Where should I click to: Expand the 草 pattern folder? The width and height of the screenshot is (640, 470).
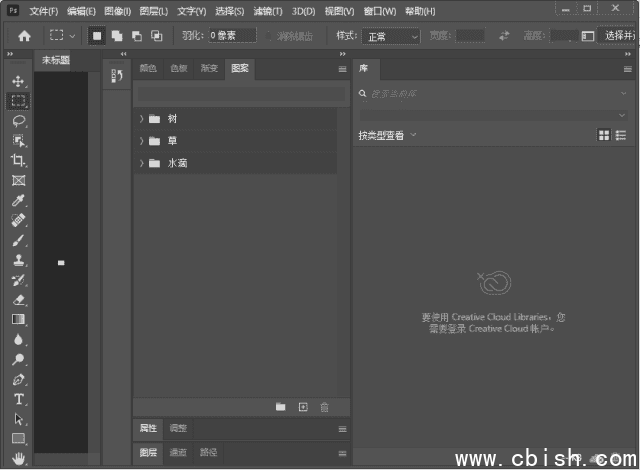(x=141, y=141)
